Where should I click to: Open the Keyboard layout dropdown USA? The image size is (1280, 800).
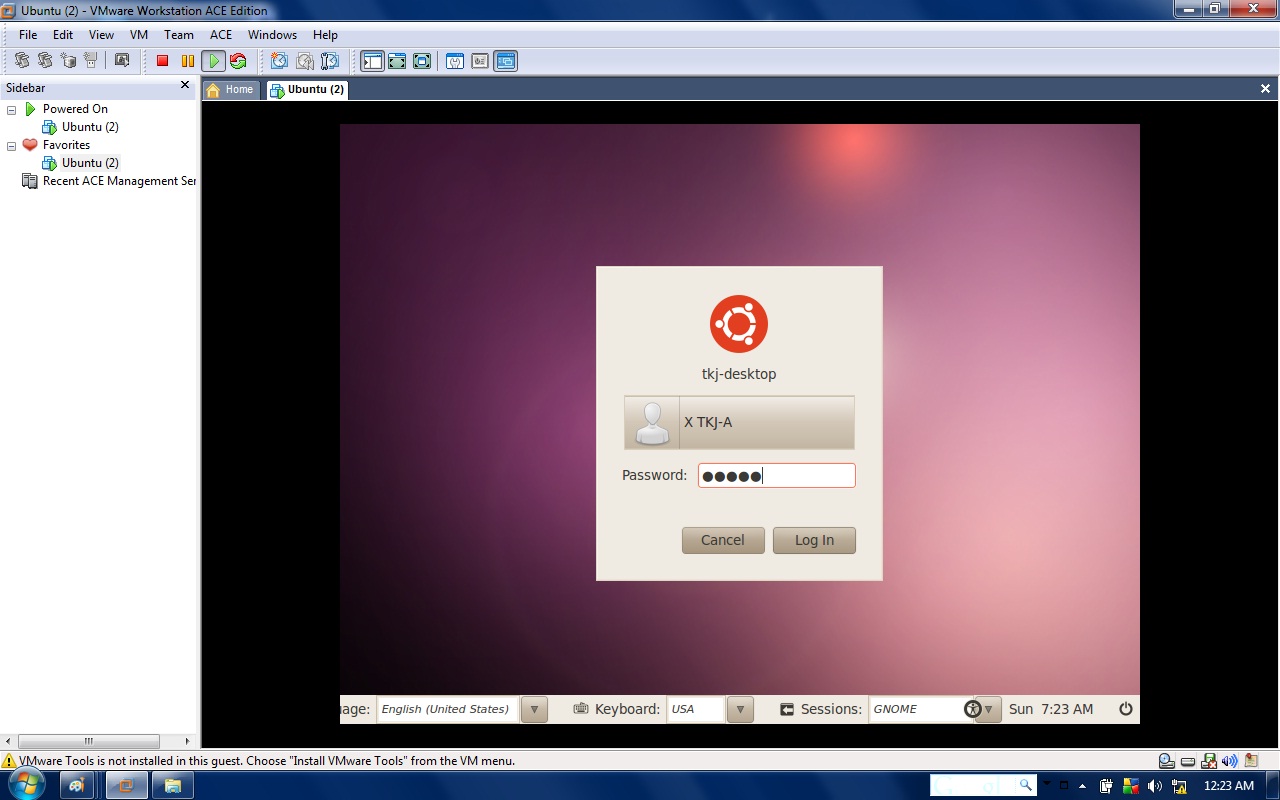click(x=740, y=709)
